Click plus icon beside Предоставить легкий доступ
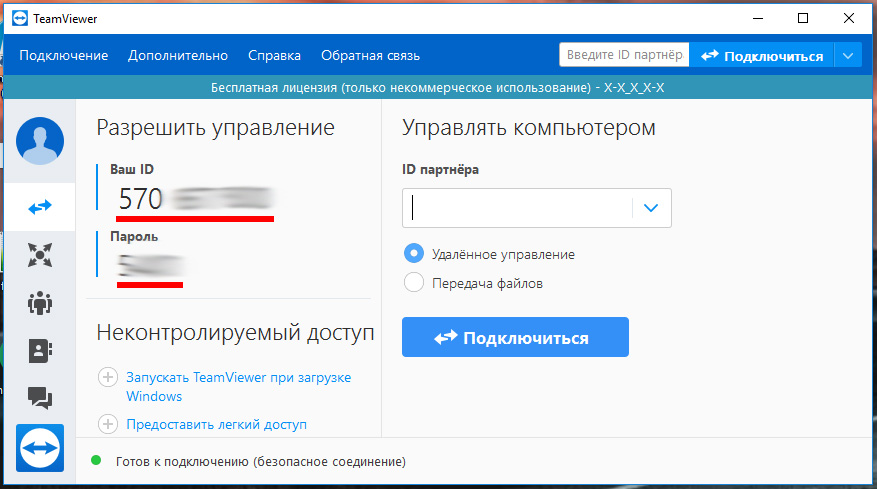Screen dimensions: 877x489 tap(108, 424)
